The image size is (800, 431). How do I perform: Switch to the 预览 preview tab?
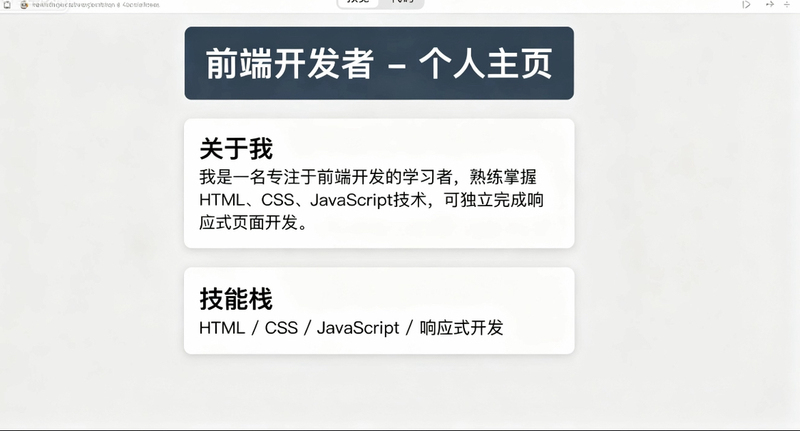click(x=358, y=2)
